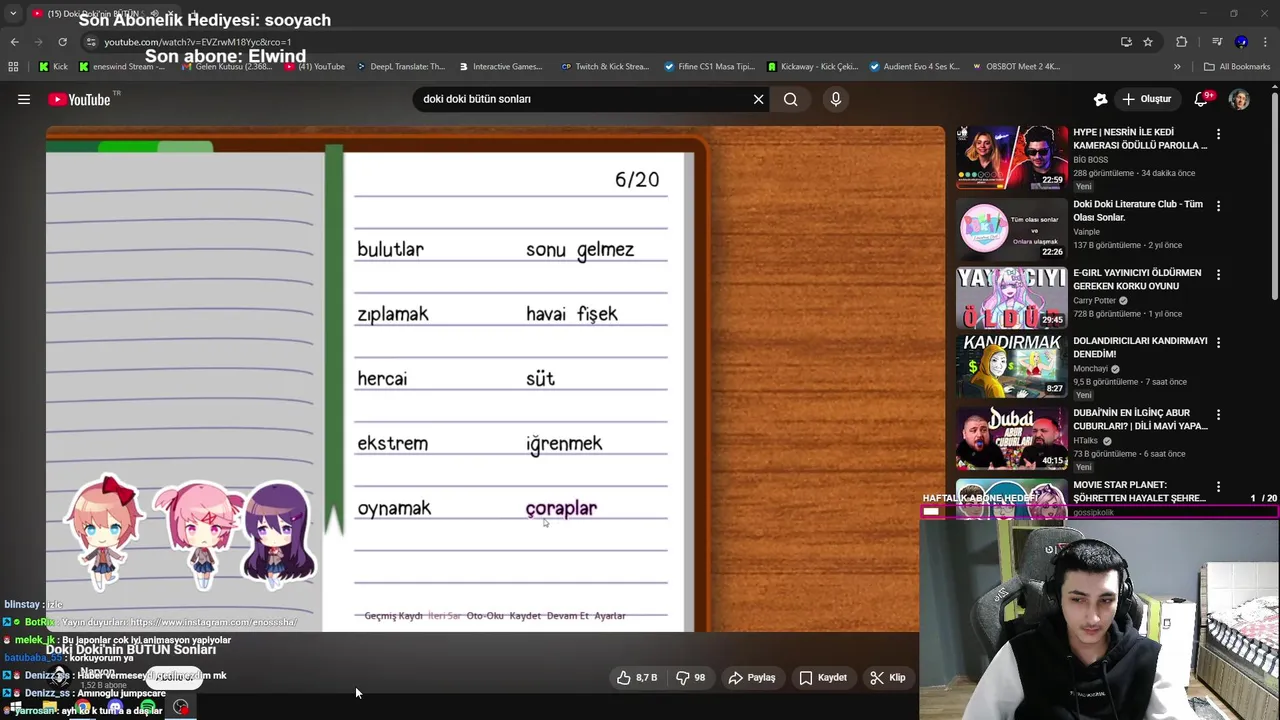The width and height of the screenshot is (1280, 720).
Task: Open Discord from the Windows taskbar
Action: pos(115,708)
